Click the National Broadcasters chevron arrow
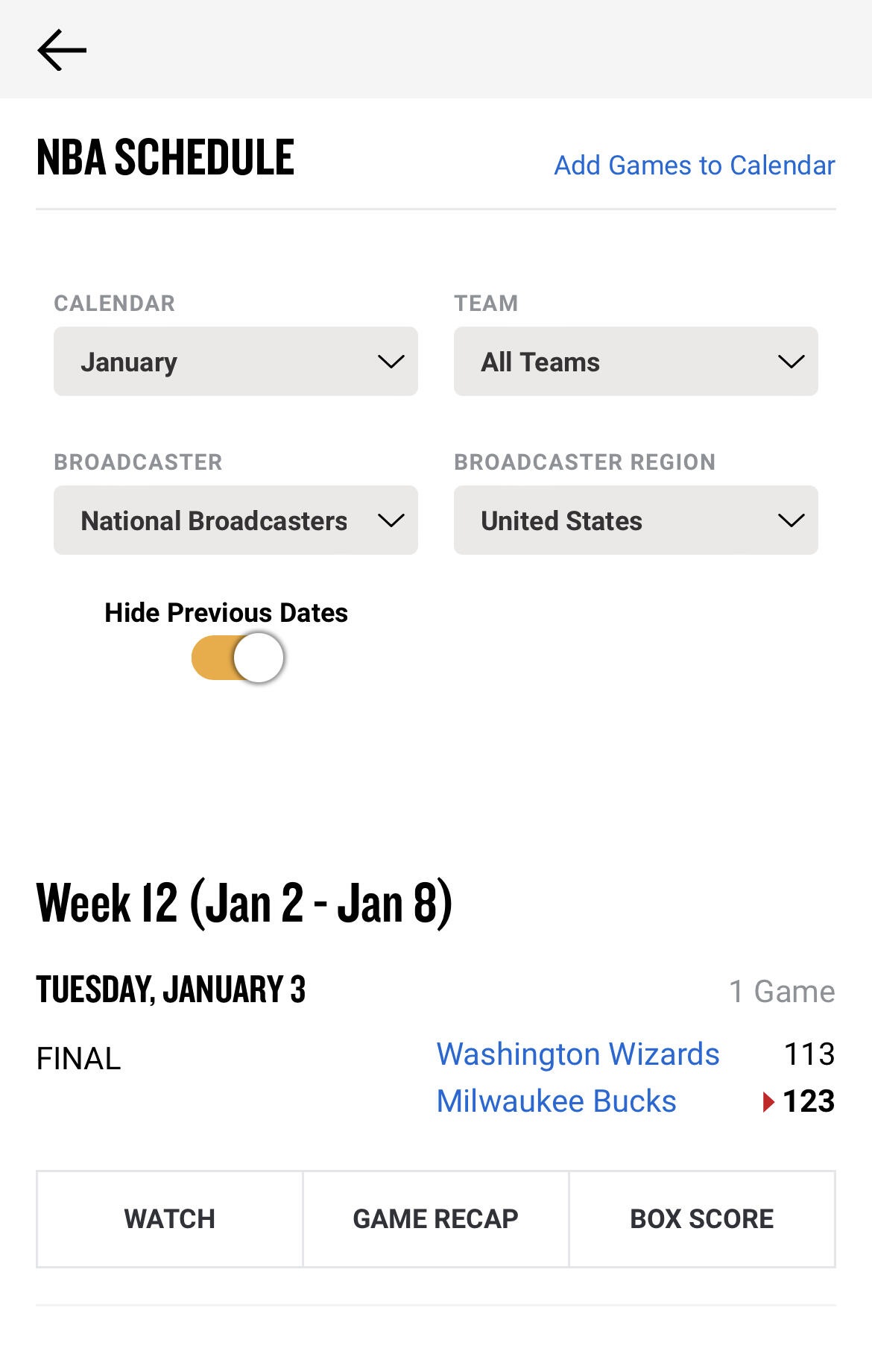872x1372 pixels. pos(391,520)
